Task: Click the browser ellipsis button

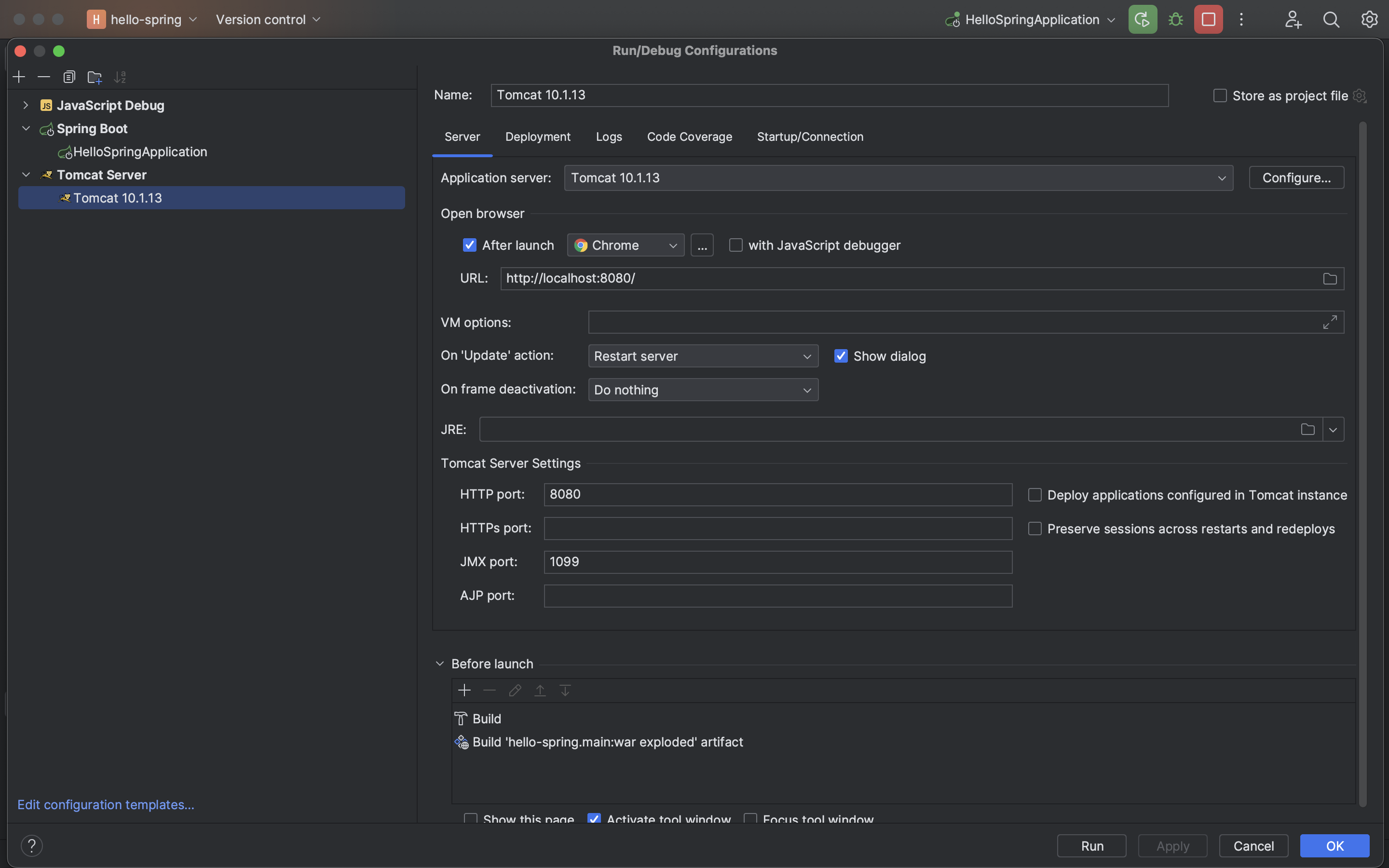Action: point(702,245)
